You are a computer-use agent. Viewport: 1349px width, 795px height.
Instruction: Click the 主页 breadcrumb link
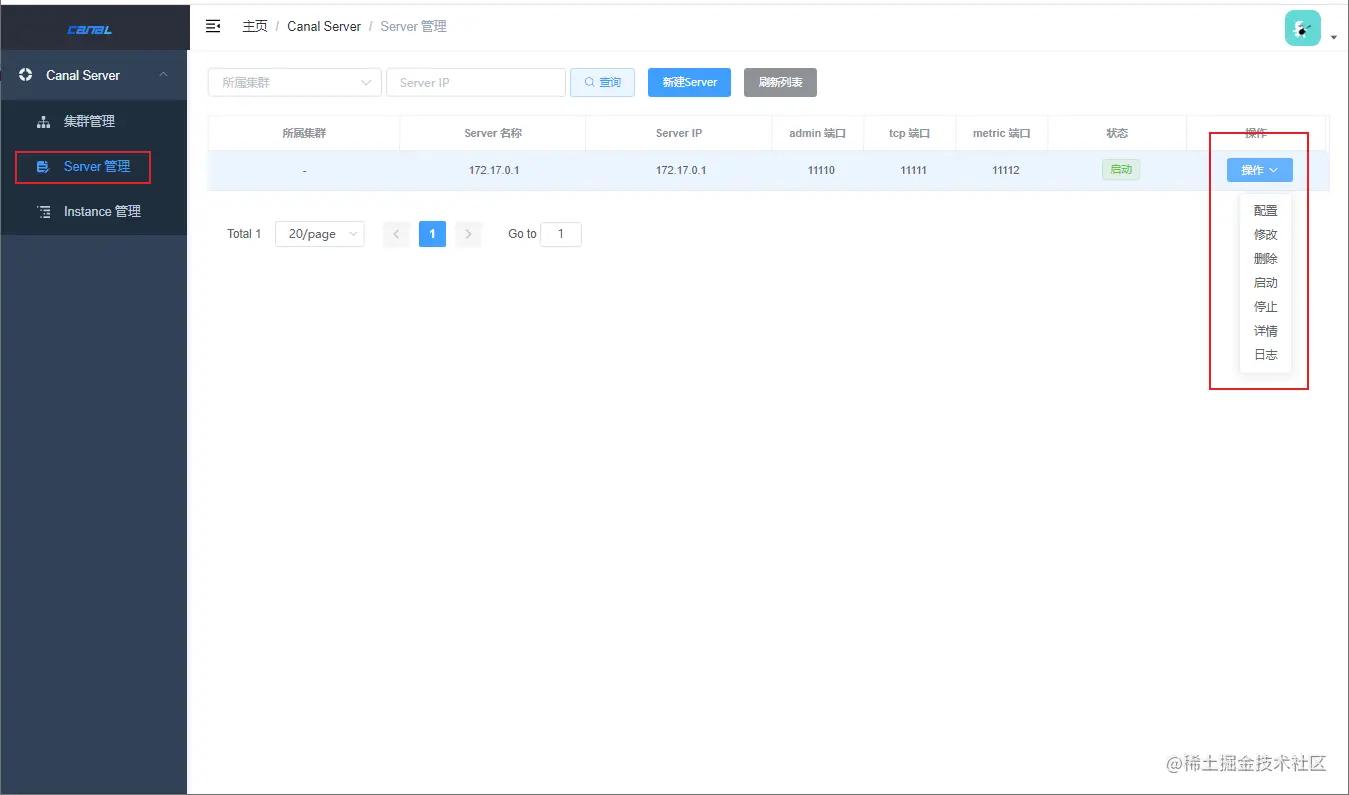[x=254, y=26]
